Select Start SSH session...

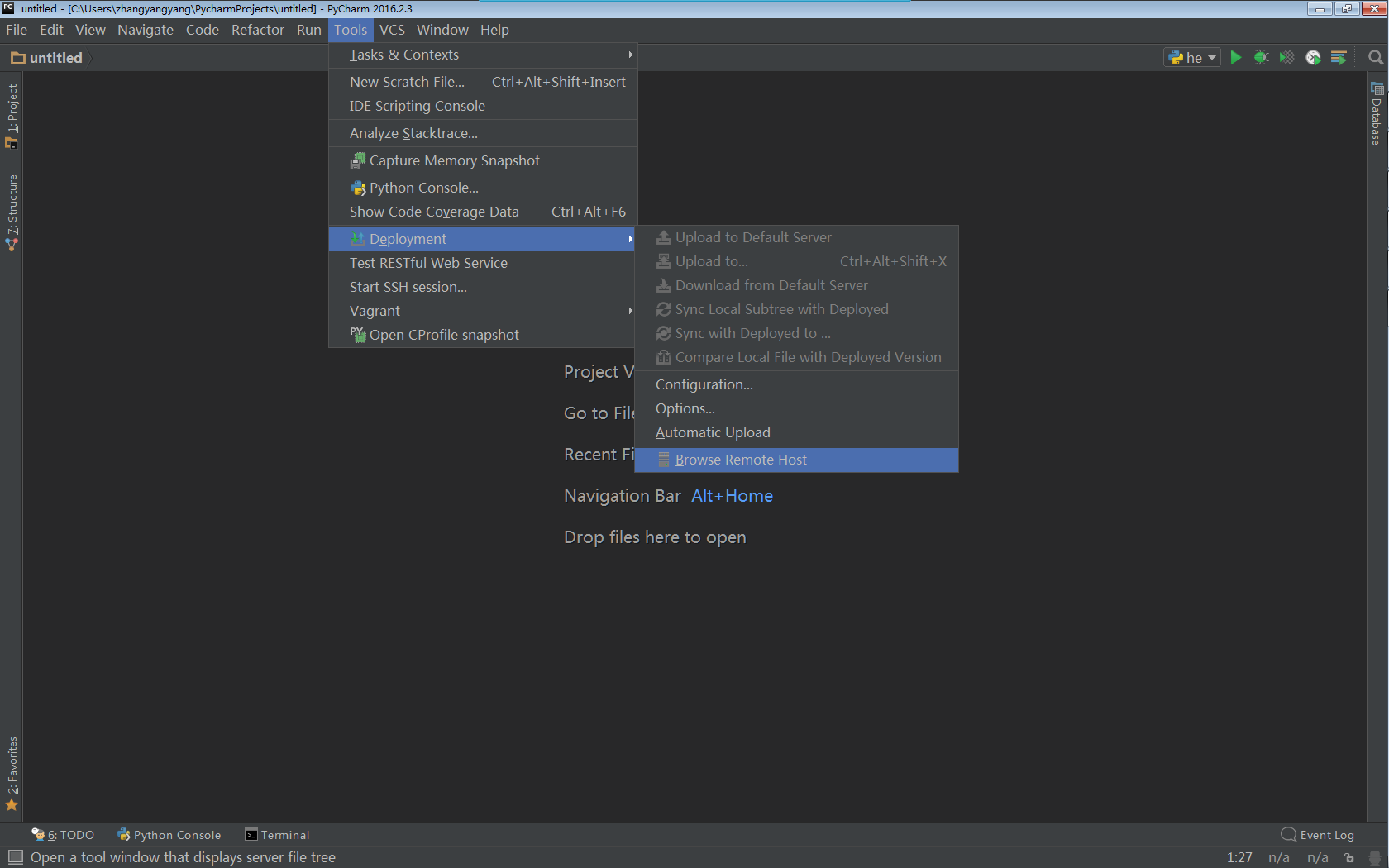click(x=483, y=287)
